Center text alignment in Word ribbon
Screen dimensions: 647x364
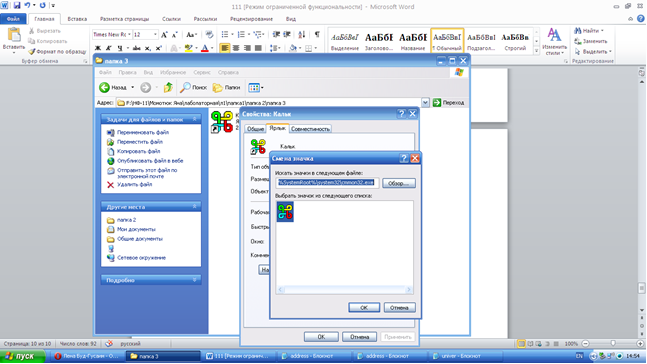236,48
